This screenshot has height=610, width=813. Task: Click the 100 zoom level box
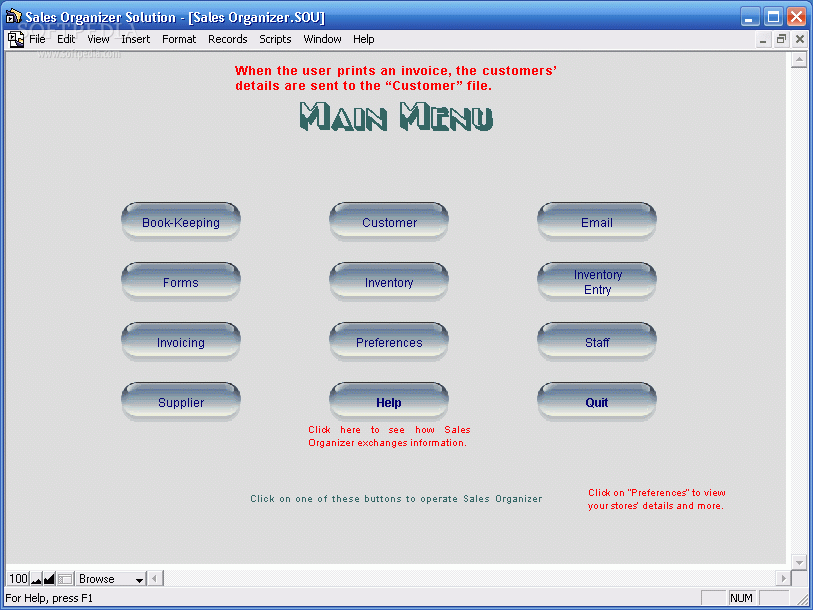click(18, 578)
